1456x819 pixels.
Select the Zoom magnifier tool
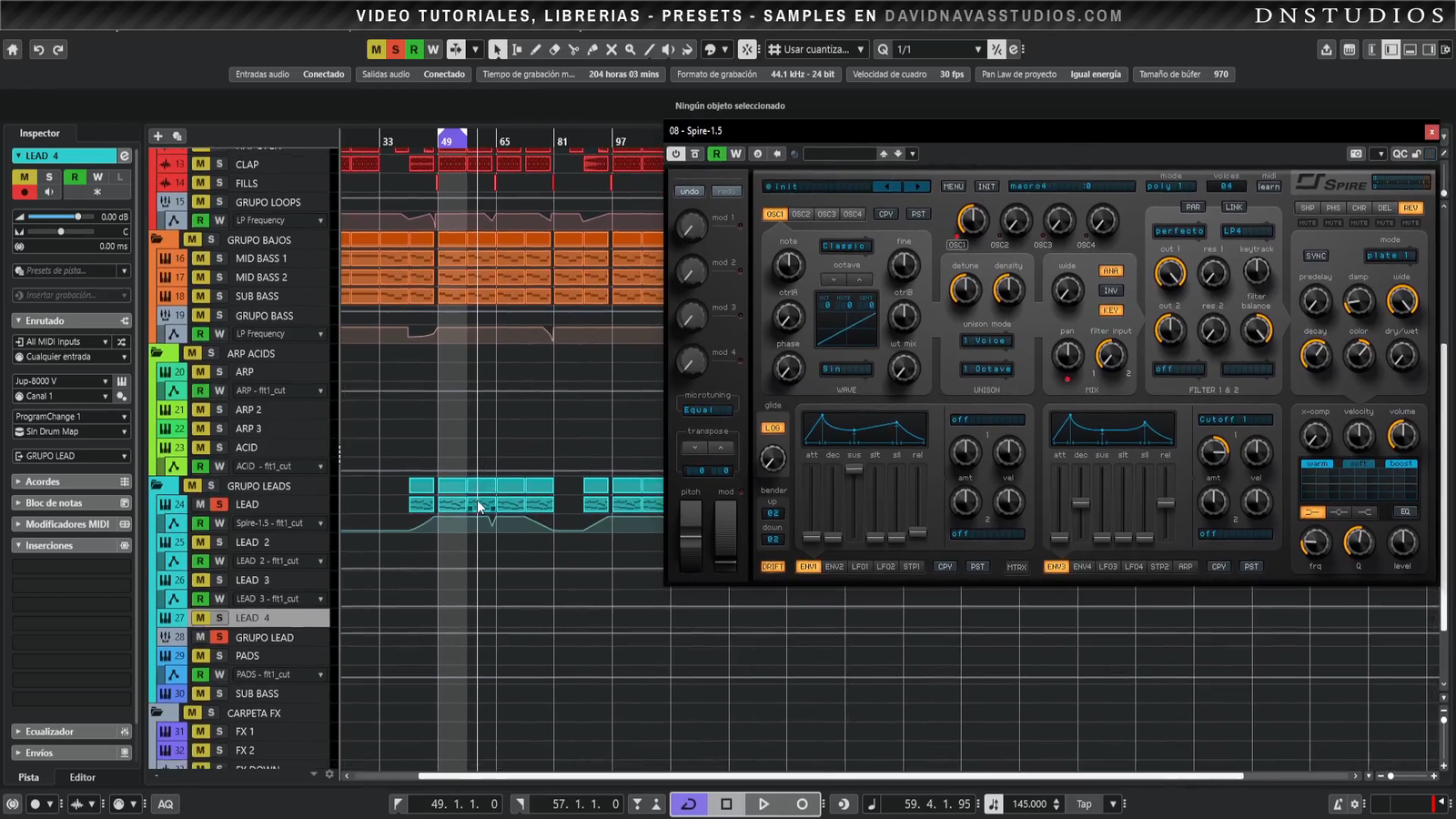[631, 50]
